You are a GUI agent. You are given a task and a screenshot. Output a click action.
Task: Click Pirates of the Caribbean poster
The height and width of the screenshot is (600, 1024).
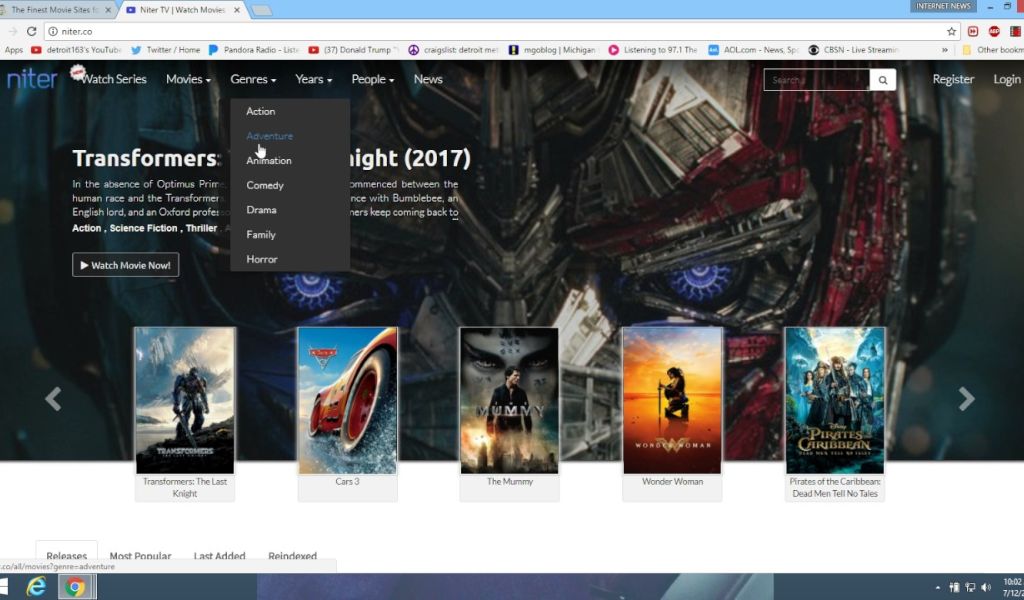[835, 400]
